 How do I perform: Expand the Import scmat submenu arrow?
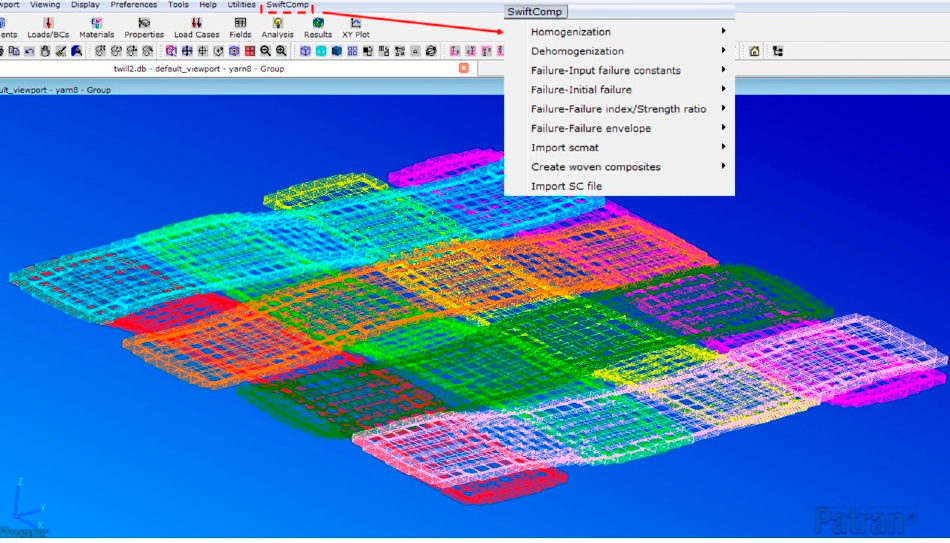tap(723, 147)
